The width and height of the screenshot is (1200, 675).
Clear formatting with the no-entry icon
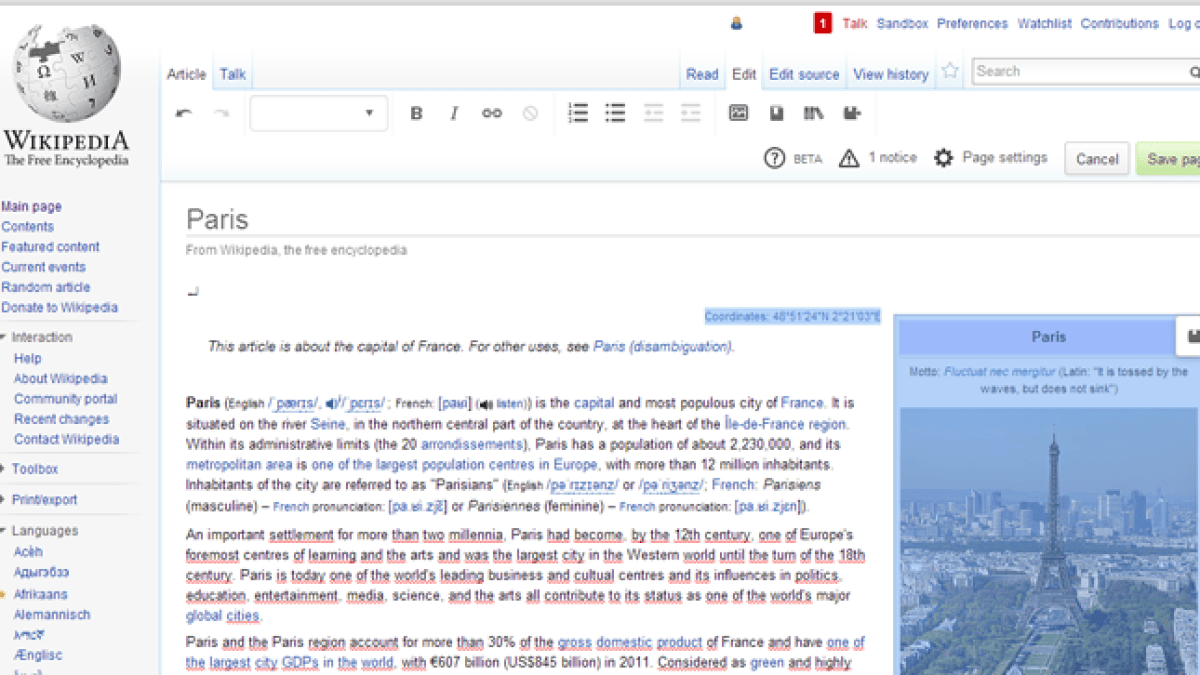coord(530,113)
